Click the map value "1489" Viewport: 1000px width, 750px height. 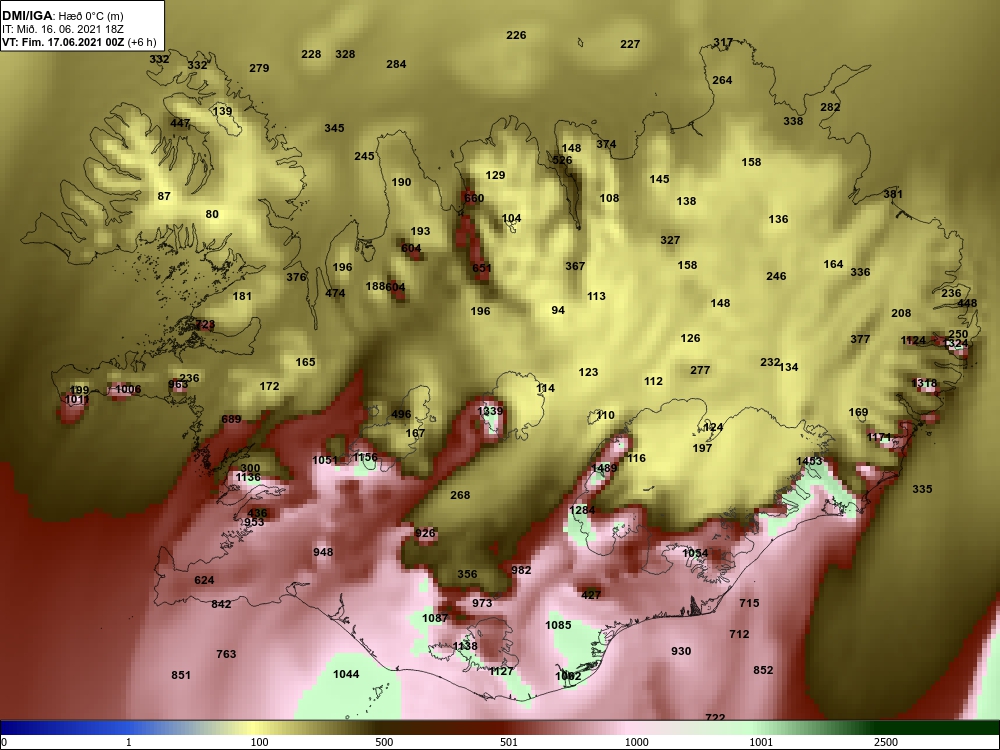pos(604,468)
